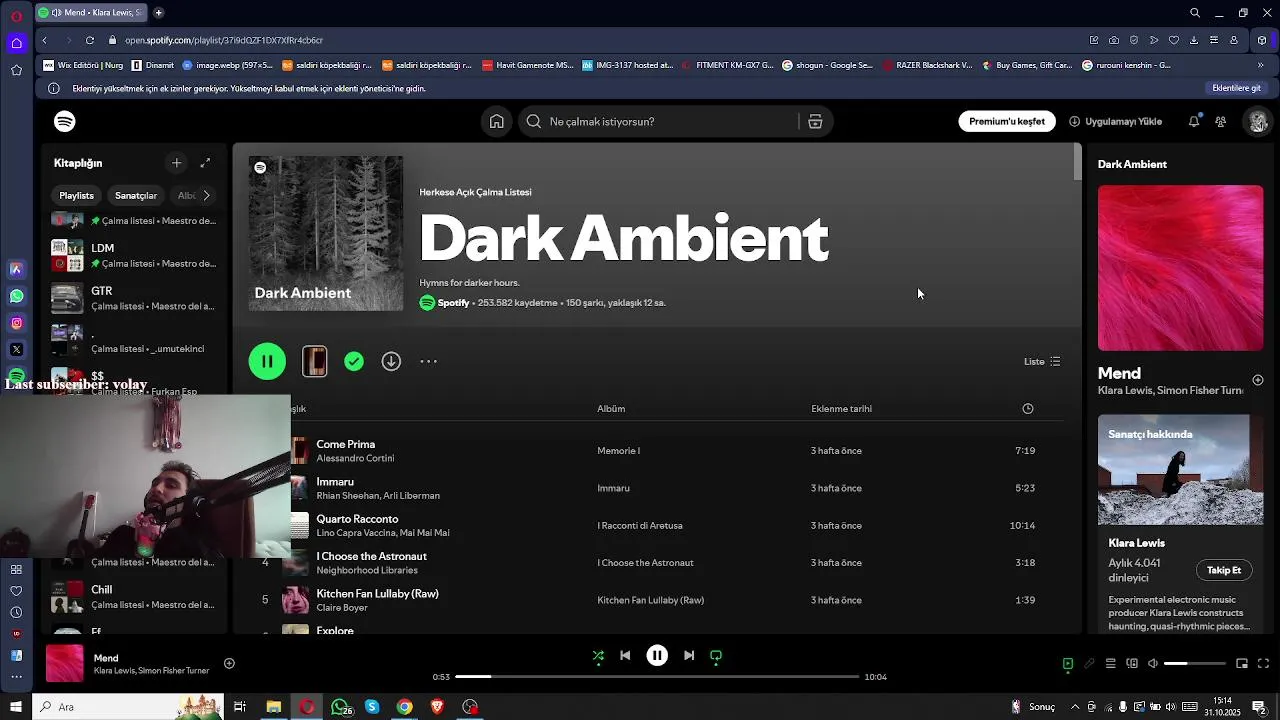Viewport: 1280px width, 720px height.
Task: Select the Sanatçılar filter tab
Action: (x=136, y=195)
